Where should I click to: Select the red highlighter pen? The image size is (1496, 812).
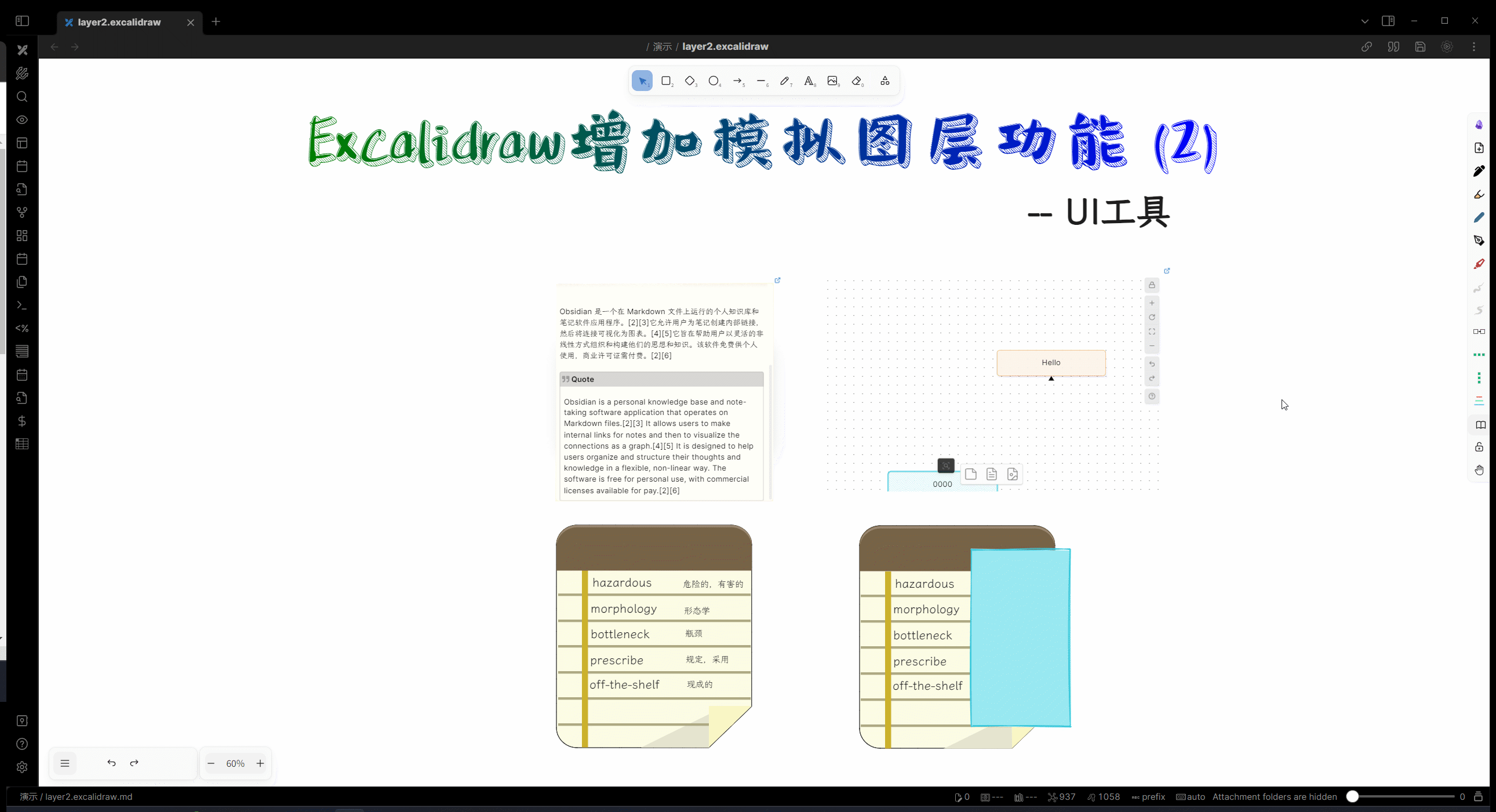point(1479,264)
